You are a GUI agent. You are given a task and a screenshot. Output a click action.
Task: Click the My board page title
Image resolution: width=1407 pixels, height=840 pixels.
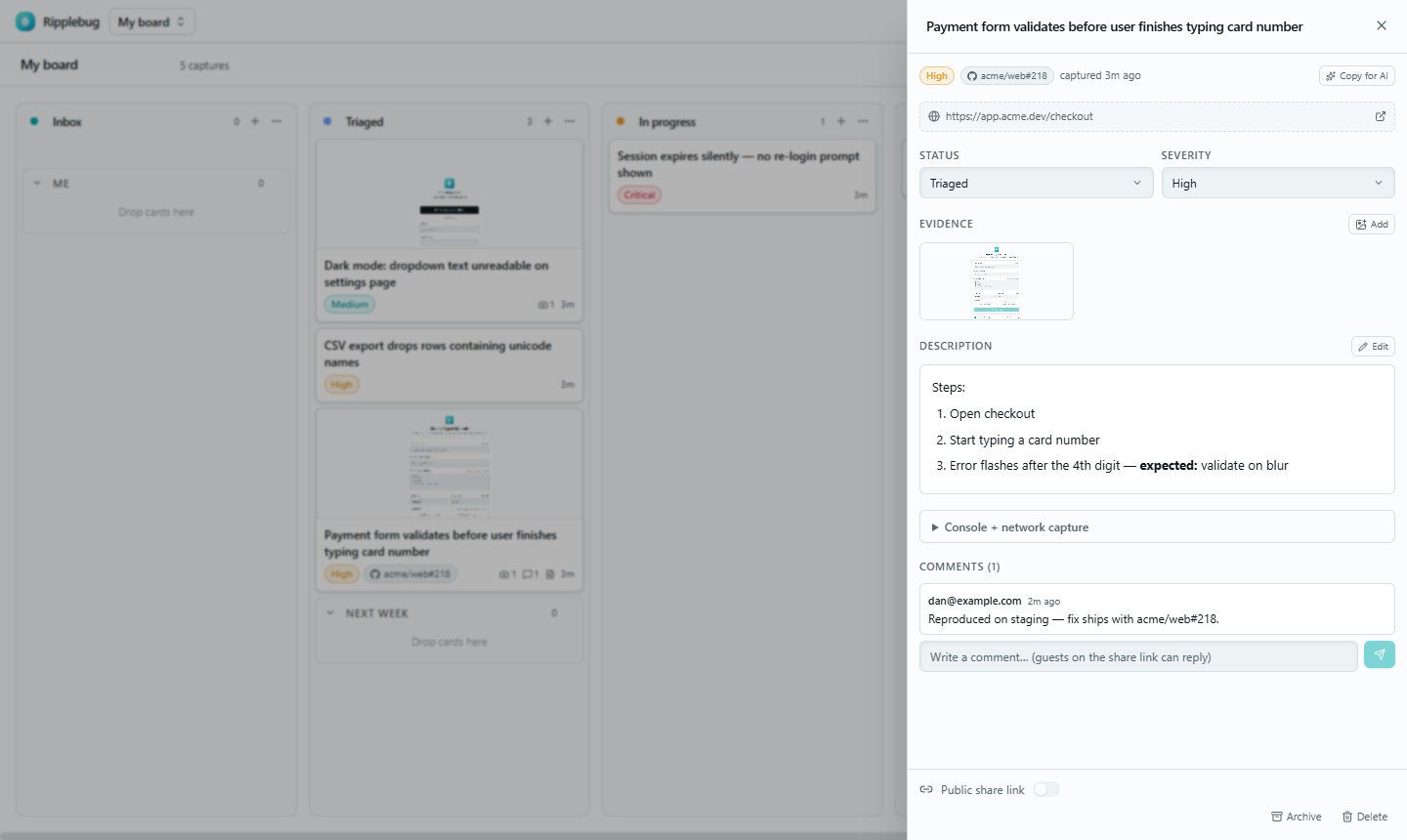(x=49, y=64)
